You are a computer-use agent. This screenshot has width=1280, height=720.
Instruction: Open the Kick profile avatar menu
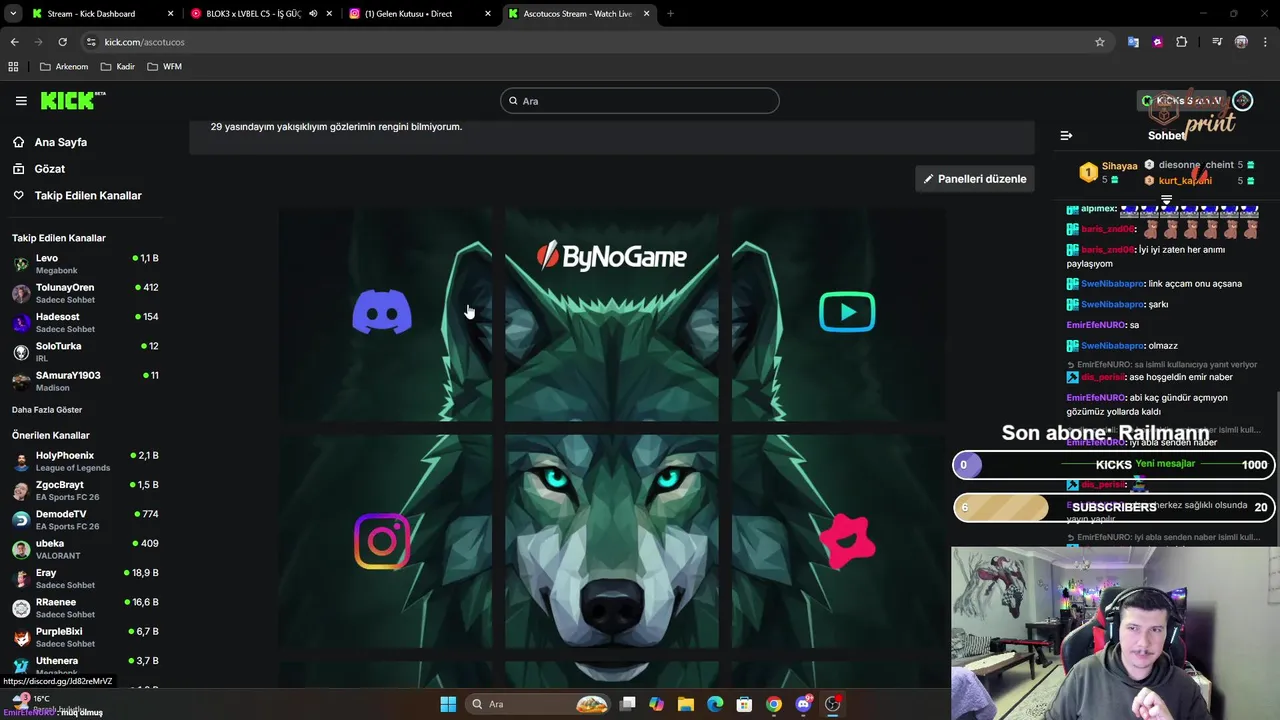[x=1242, y=101]
